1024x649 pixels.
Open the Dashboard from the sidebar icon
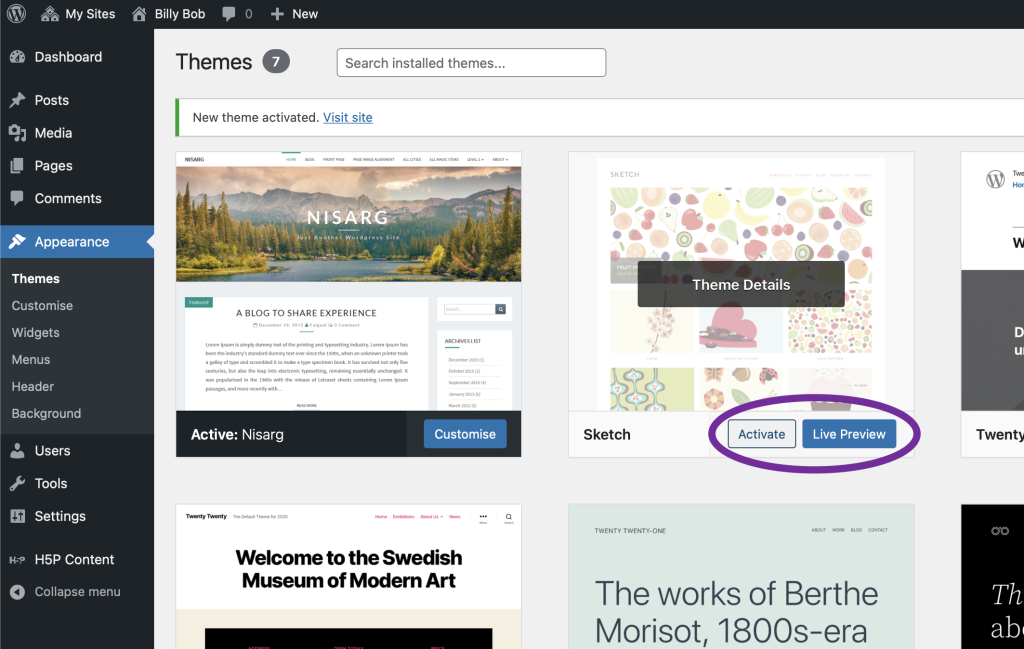18,57
